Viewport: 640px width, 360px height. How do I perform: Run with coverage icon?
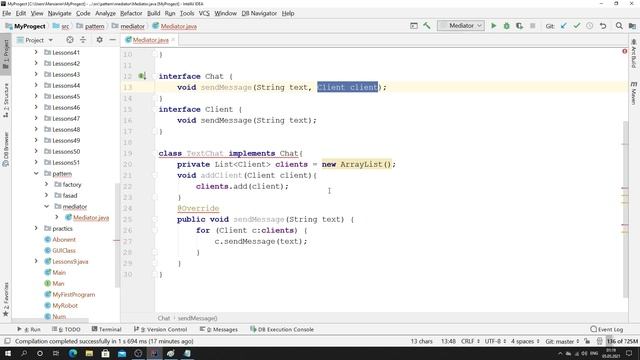coord(519,26)
